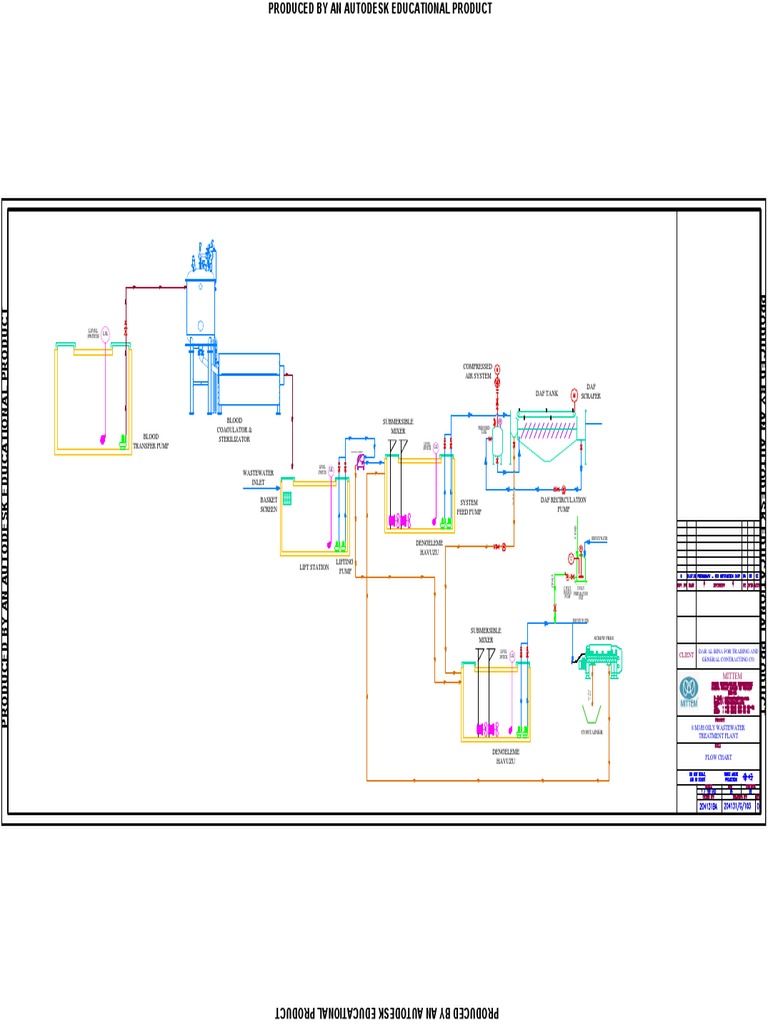The height and width of the screenshot is (1024, 768).
Task: Click the MITTEM company logo in title block
Action: pyautogui.click(x=689, y=693)
